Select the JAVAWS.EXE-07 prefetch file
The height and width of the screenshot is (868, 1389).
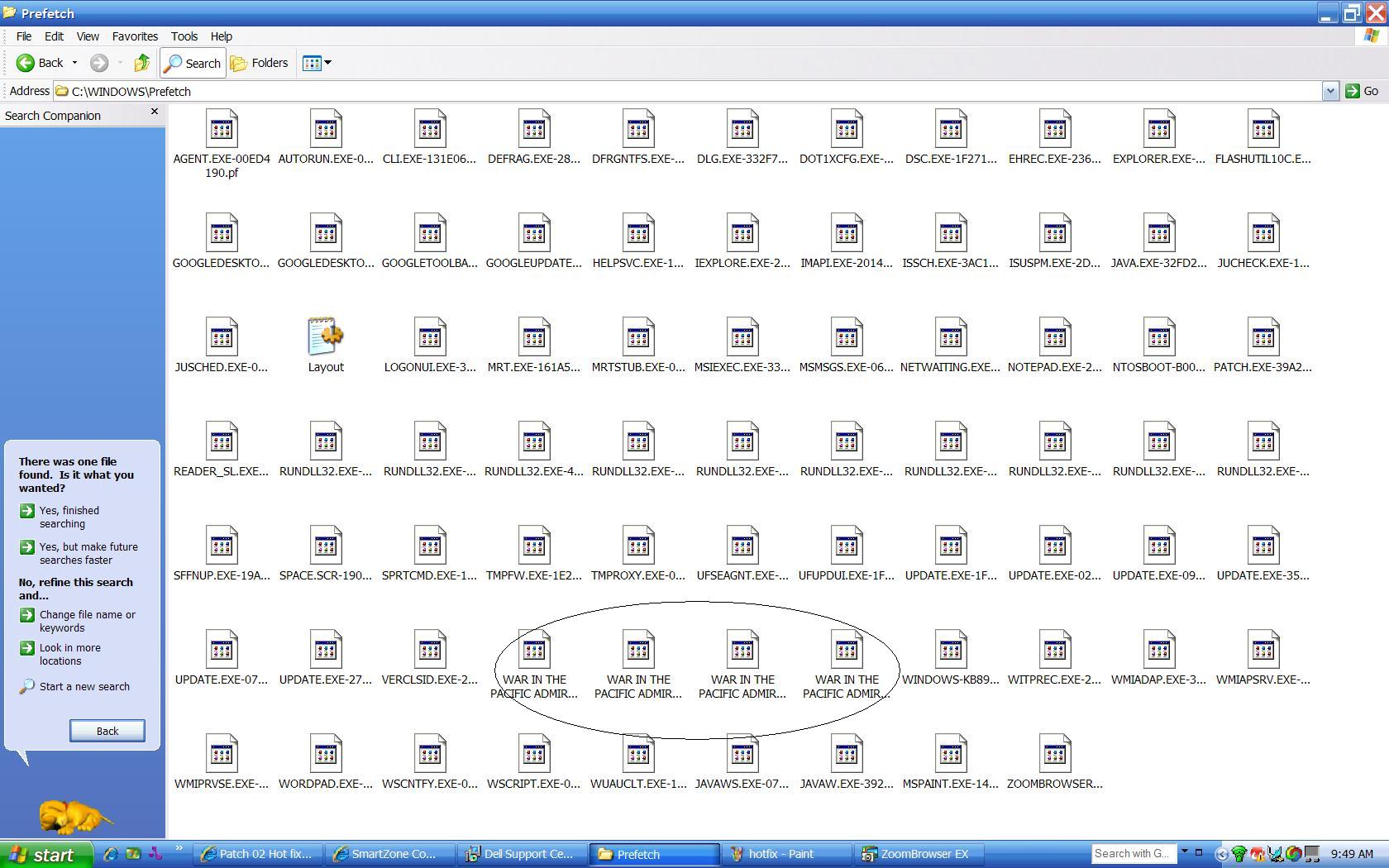[x=742, y=763]
